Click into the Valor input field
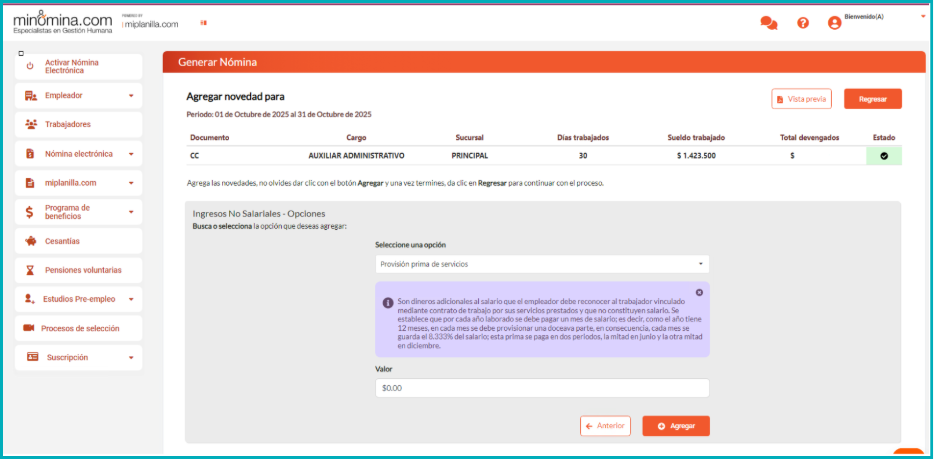This screenshot has width=936, height=459. (541, 388)
